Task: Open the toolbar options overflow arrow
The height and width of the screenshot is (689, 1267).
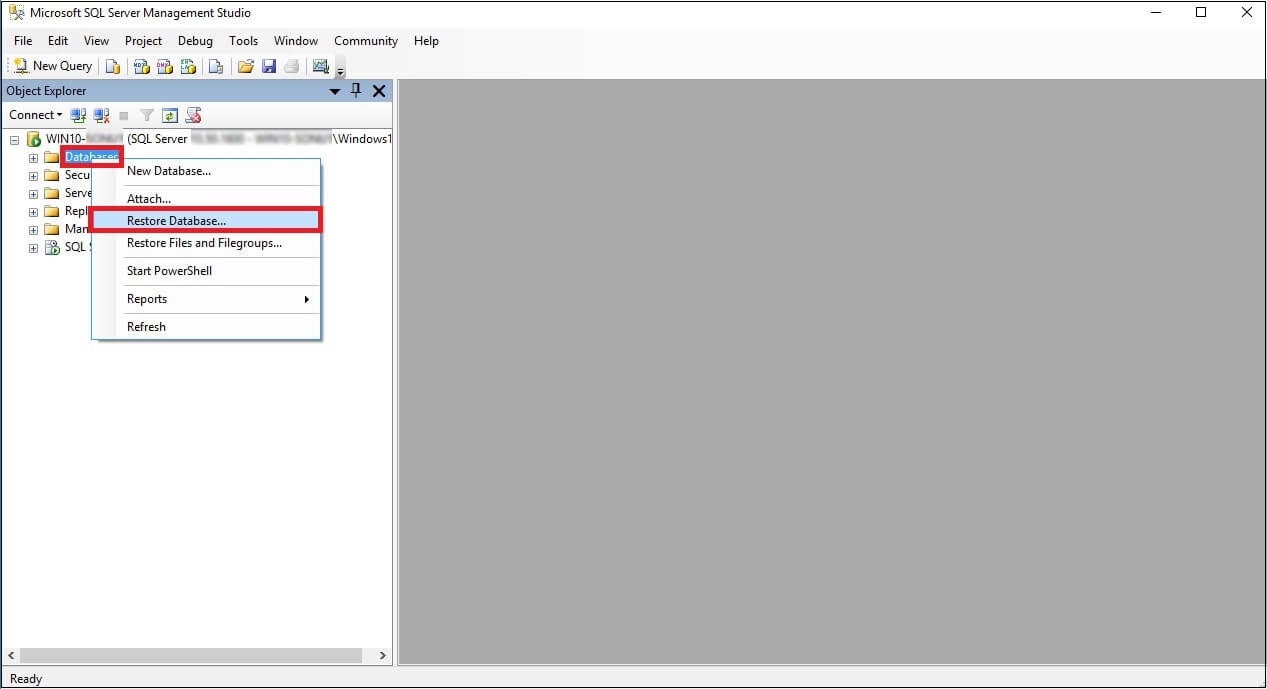Action: (x=340, y=70)
